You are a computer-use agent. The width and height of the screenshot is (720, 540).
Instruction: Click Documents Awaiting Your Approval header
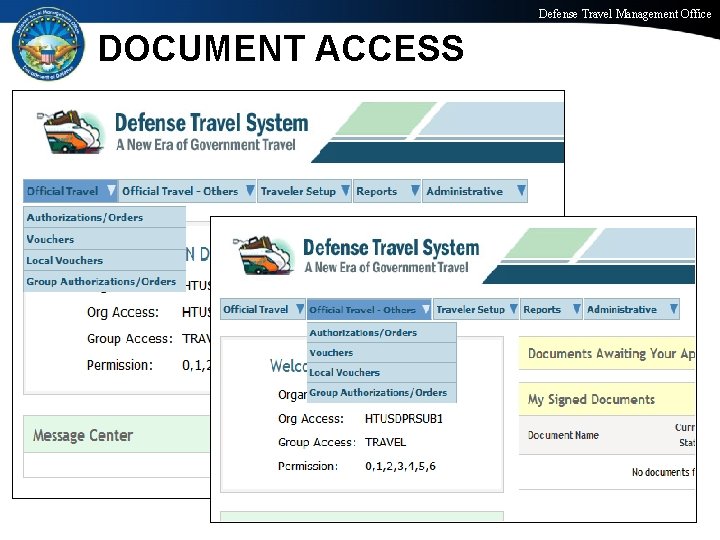[x=607, y=353]
